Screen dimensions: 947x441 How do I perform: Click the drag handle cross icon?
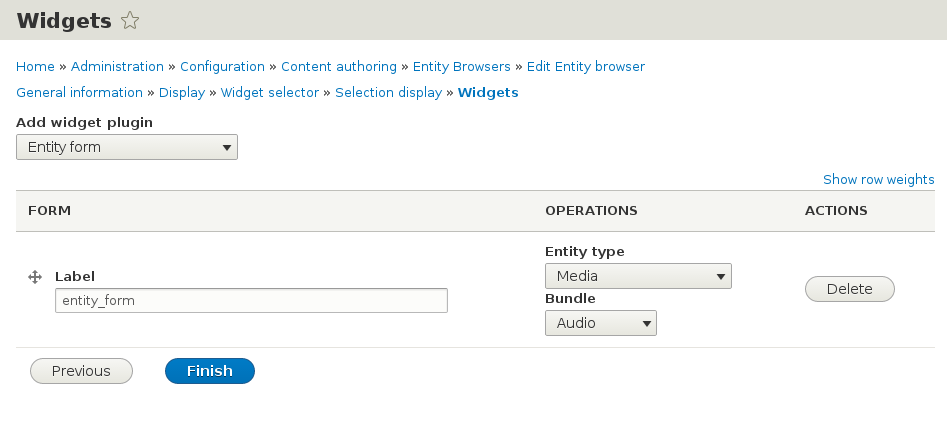(34, 276)
